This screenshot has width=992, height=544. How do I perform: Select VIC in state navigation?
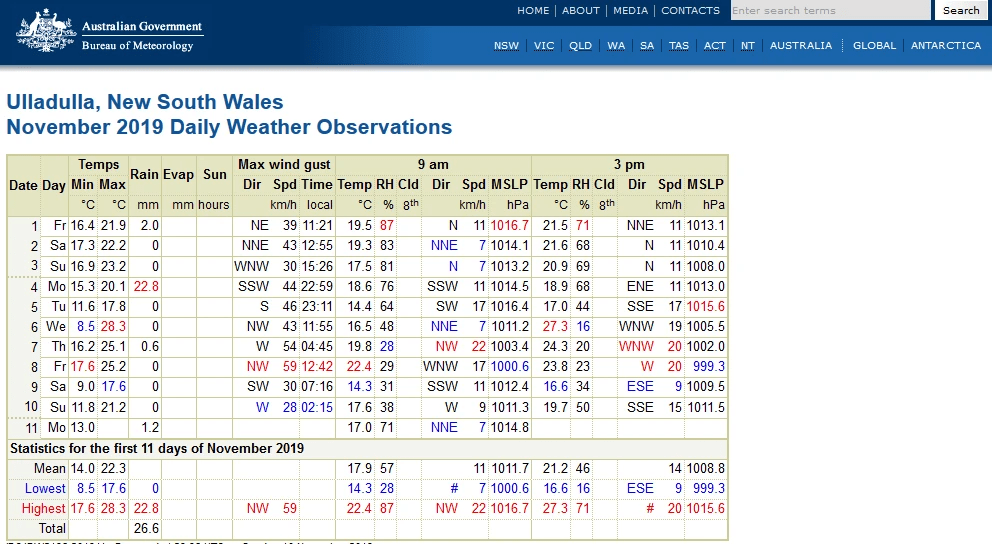(543, 46)
